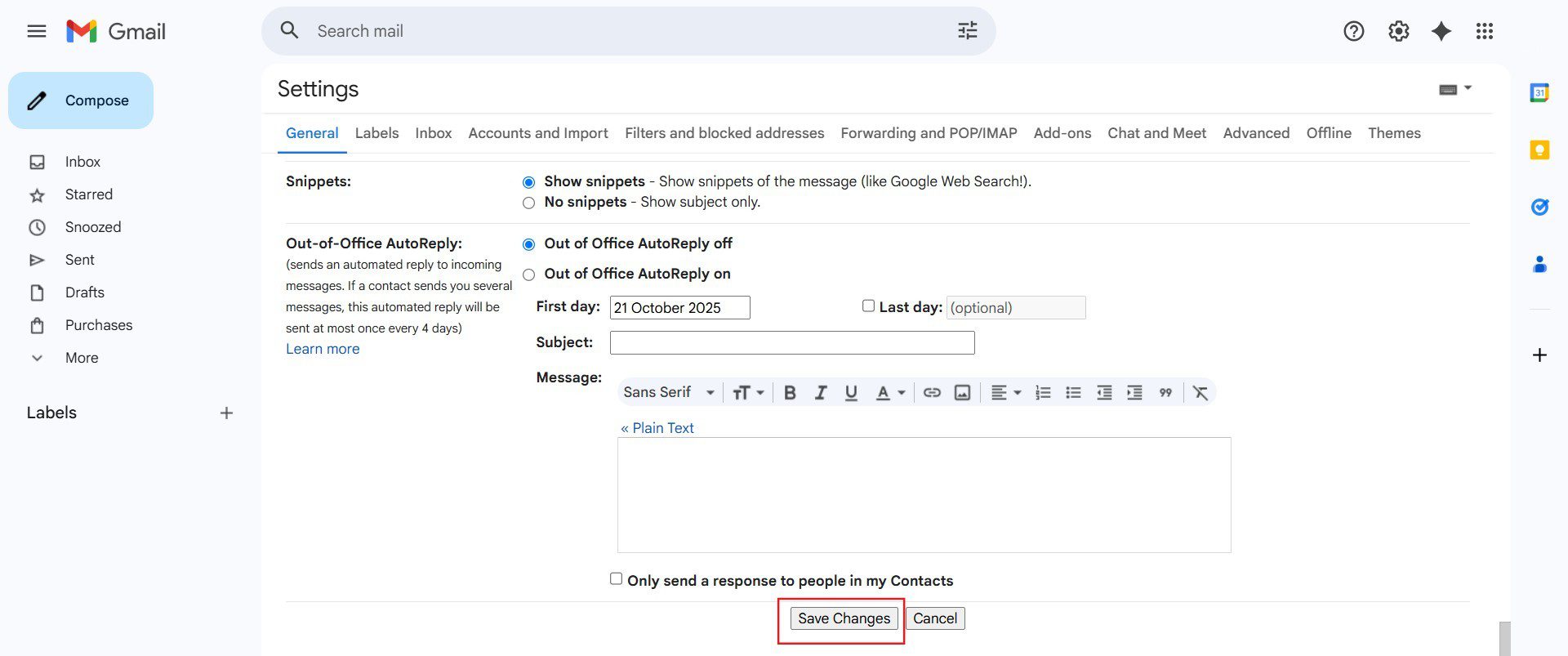This screenshot has height=656, width=1568.
Task: Insert an image using toolbar icon
Action: tap(963, 393)
